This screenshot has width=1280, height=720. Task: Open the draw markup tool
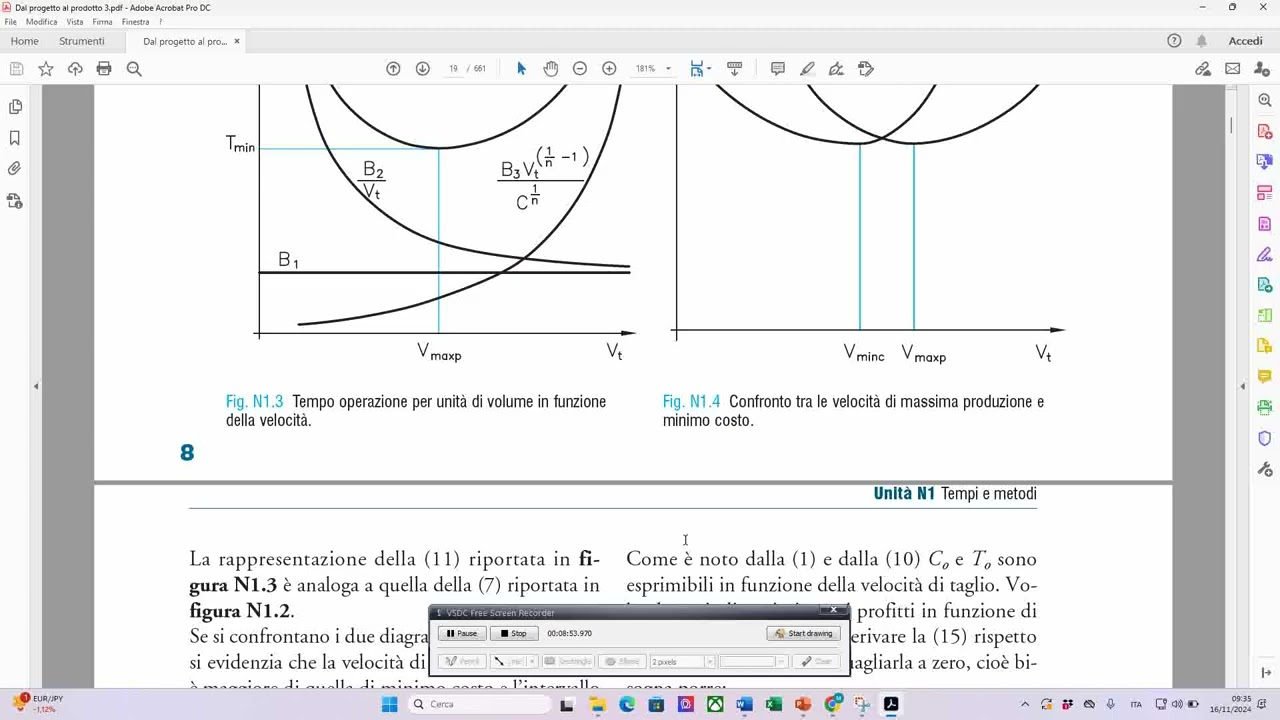[x=836, y=69]
